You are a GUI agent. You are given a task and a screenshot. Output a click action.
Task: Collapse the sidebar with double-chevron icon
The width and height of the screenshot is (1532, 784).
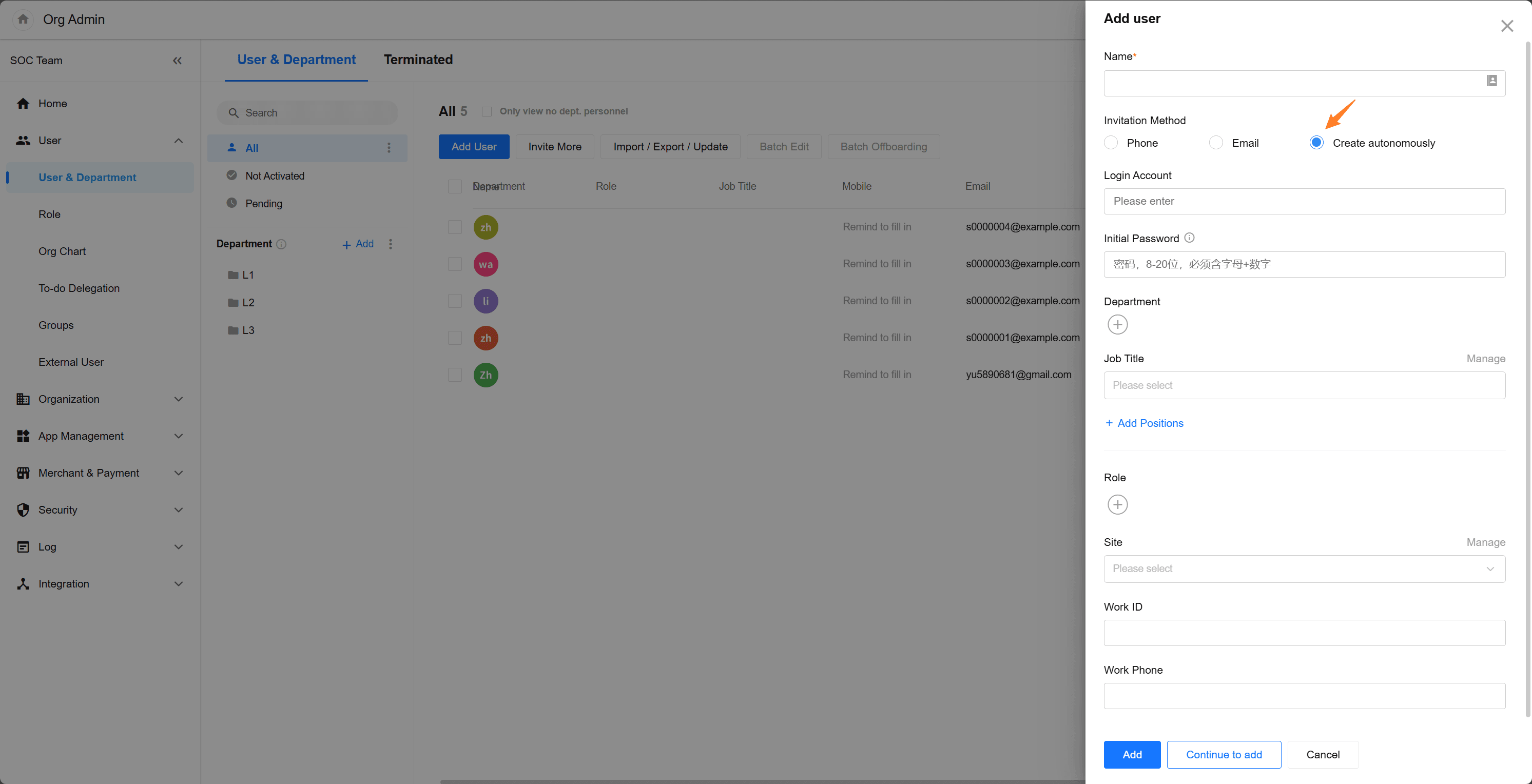pyautogui.click(x=177, y=61)
